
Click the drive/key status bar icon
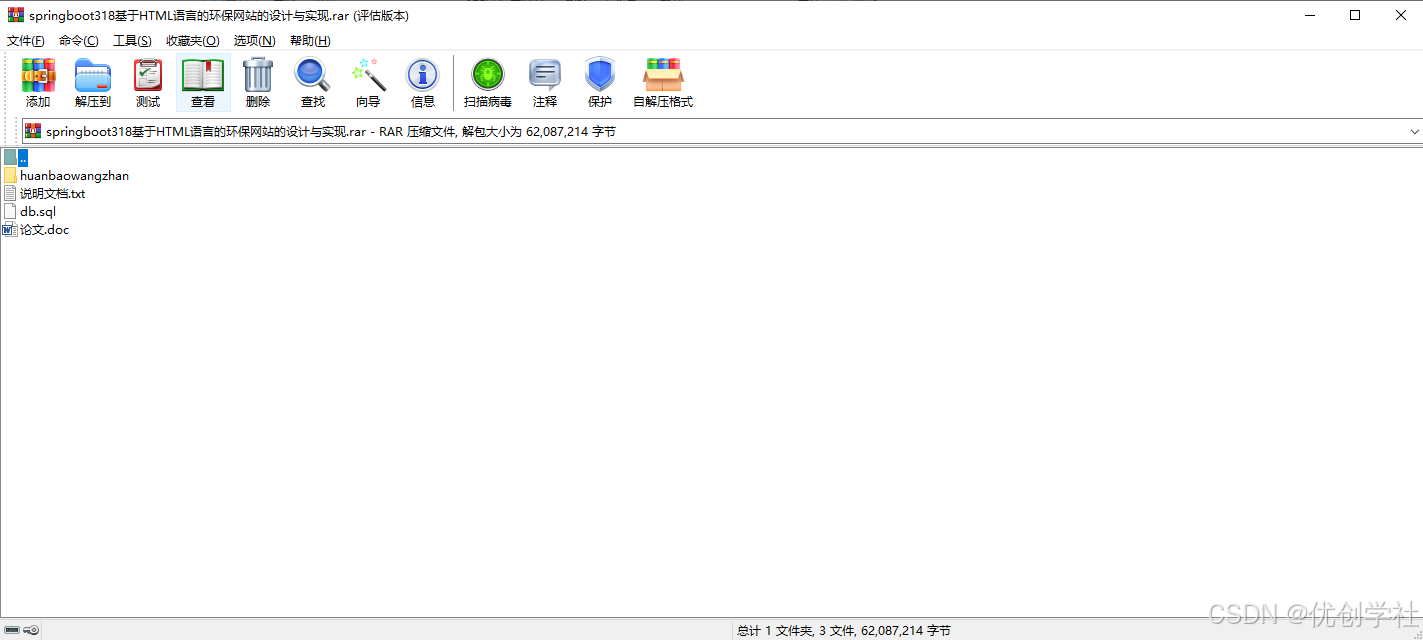[x=21, y=630]
